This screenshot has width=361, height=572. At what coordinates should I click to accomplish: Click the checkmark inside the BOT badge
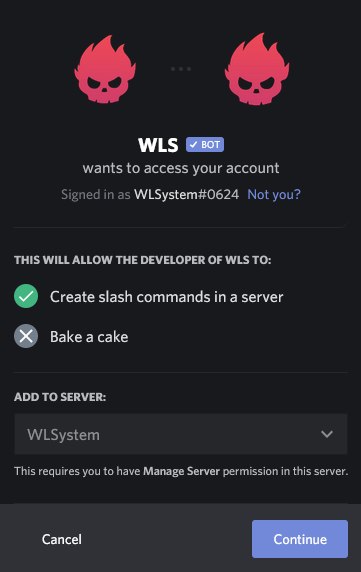pyautogui.click(x=193, y=145)
